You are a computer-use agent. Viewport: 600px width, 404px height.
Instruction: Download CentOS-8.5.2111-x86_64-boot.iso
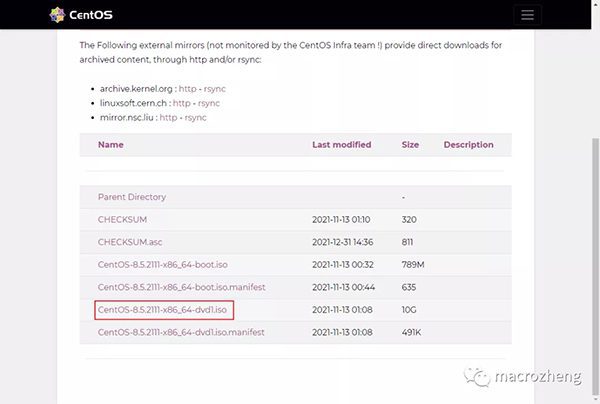[x=163, y=265]
